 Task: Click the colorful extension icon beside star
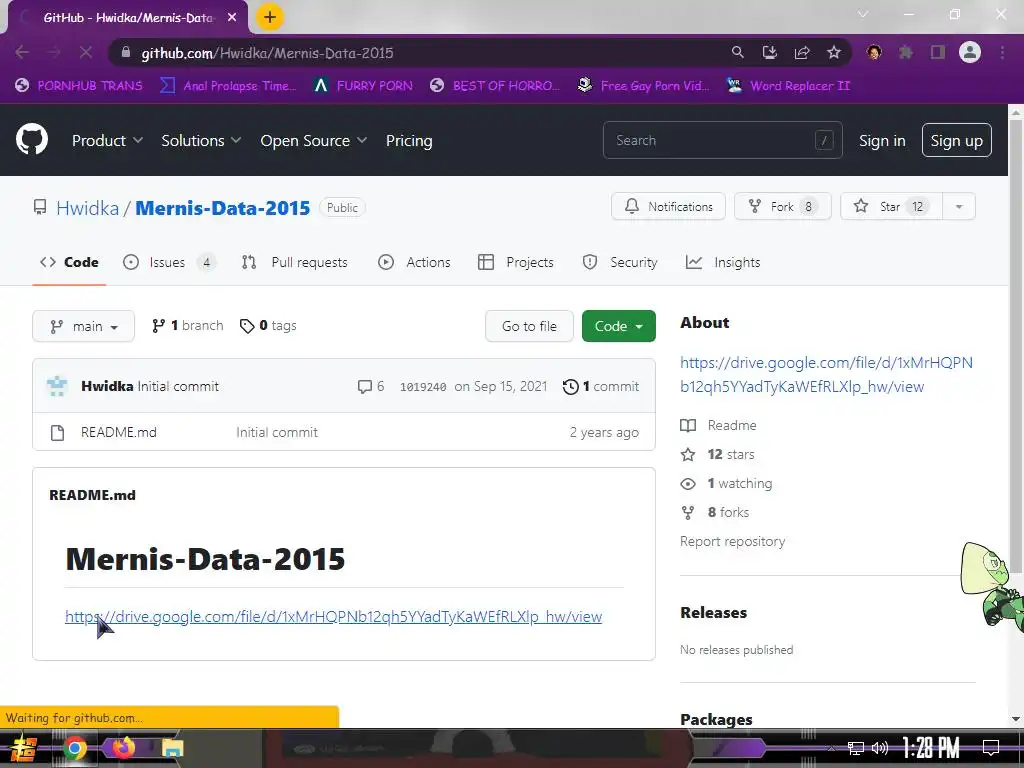874,52
